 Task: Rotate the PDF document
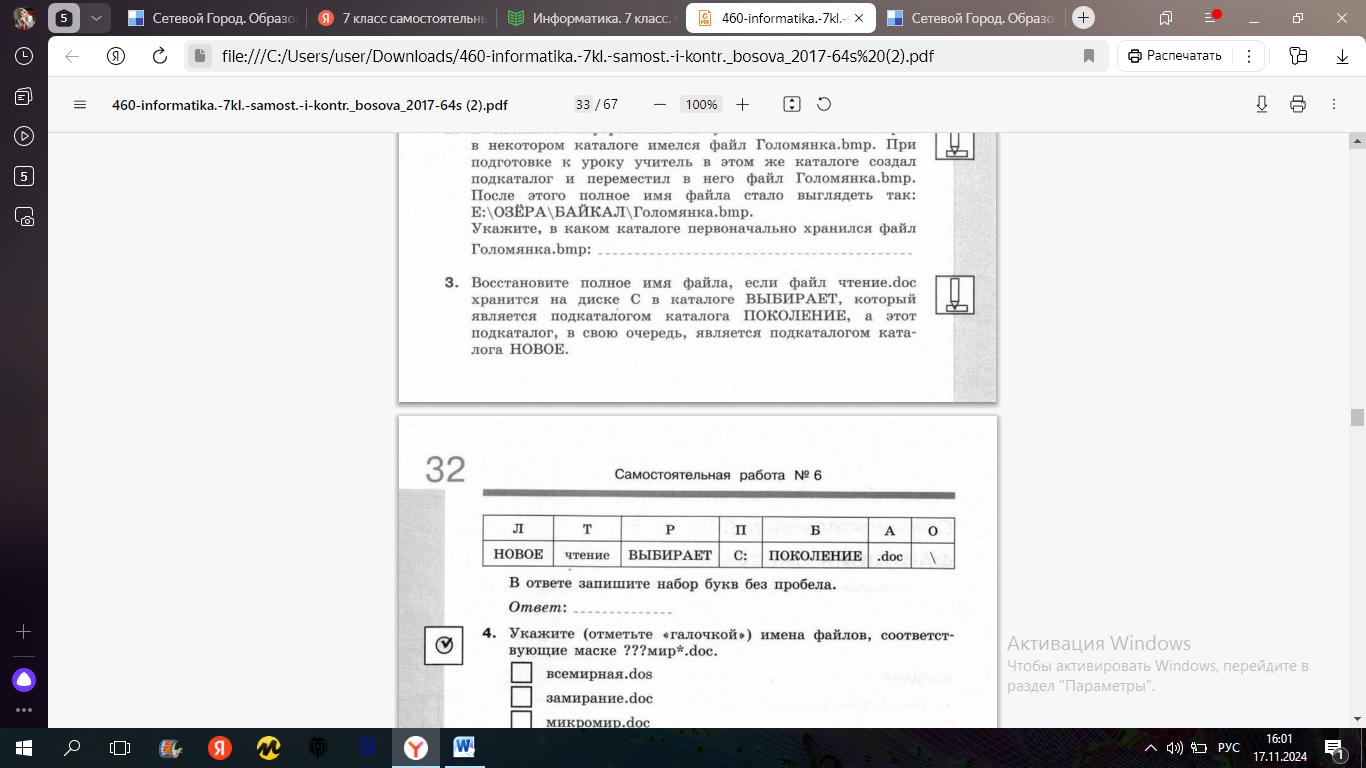[824, 104]
